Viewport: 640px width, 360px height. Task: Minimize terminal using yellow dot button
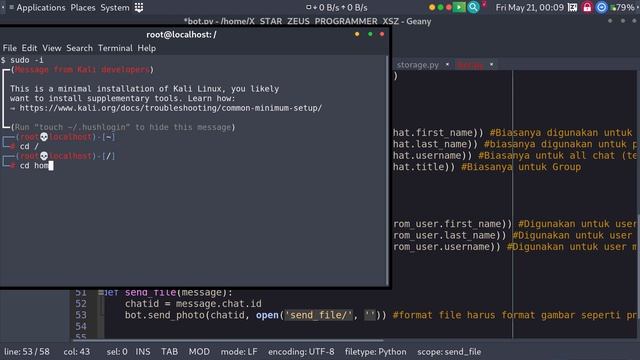(x=357, y=34)
